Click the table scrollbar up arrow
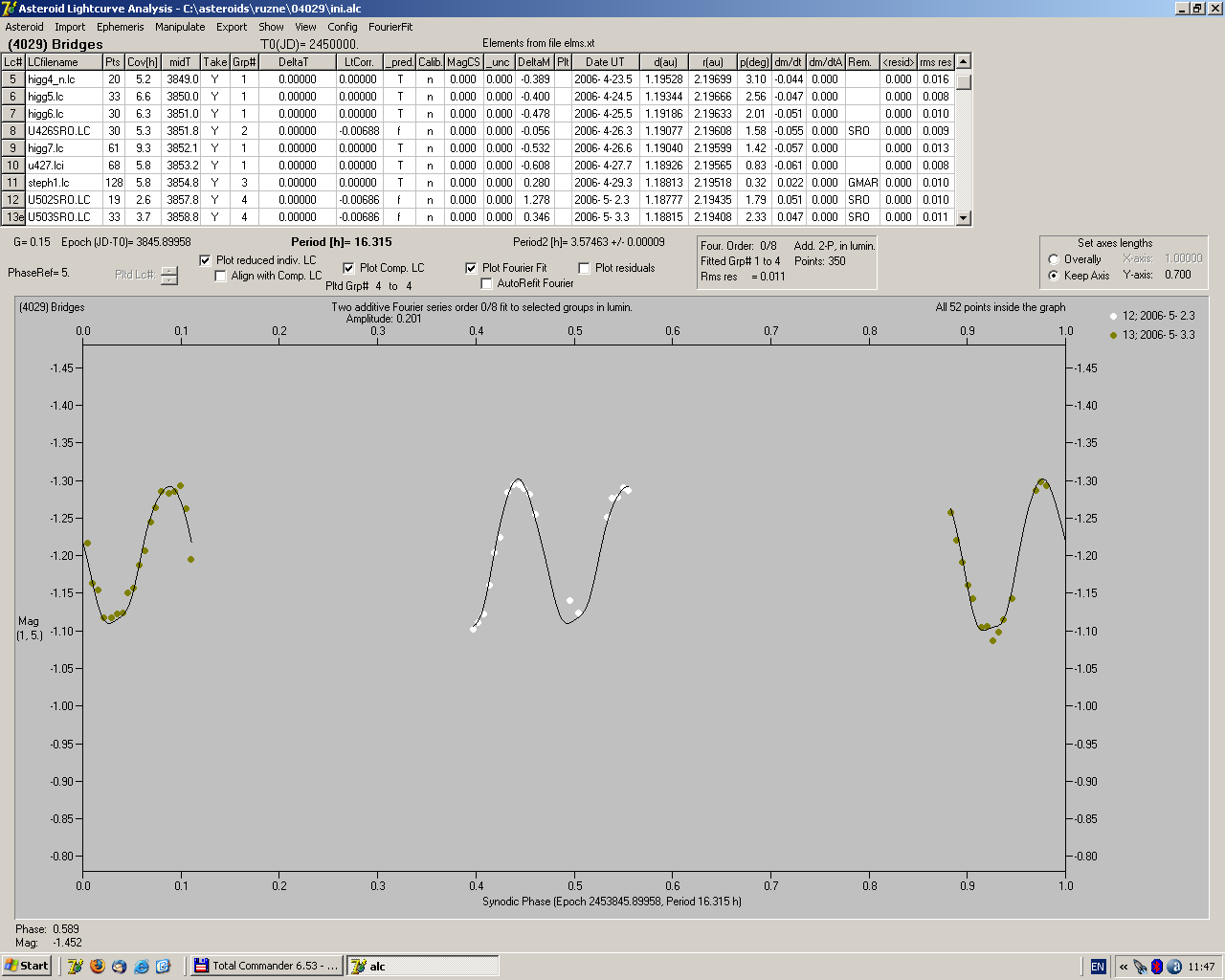 964,61
